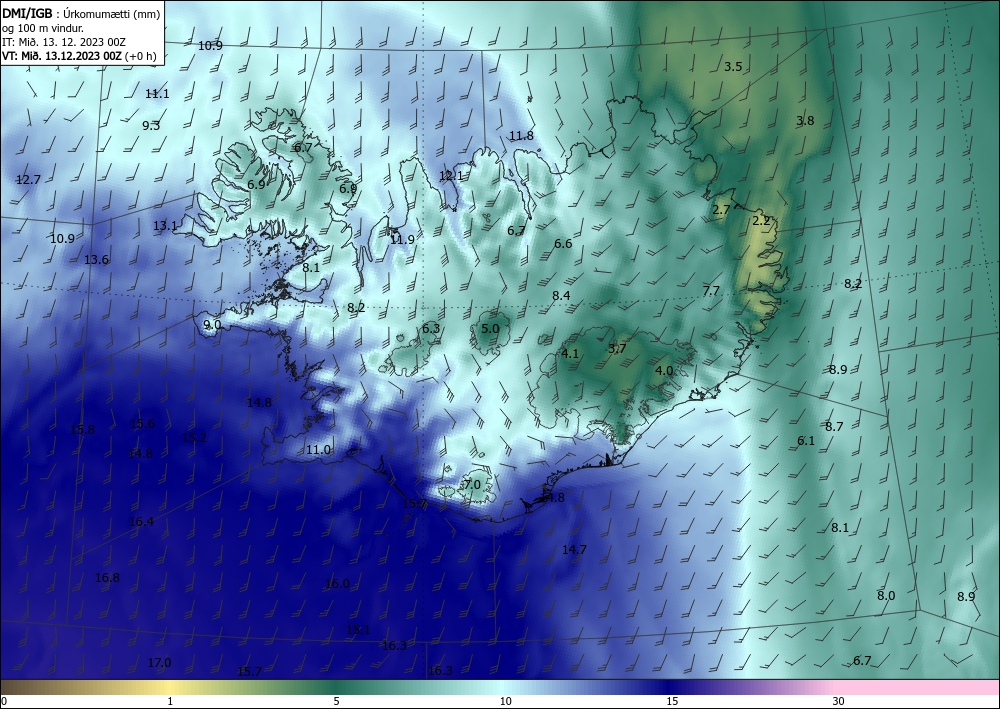Select the 12.7 value near left edge

28,180
